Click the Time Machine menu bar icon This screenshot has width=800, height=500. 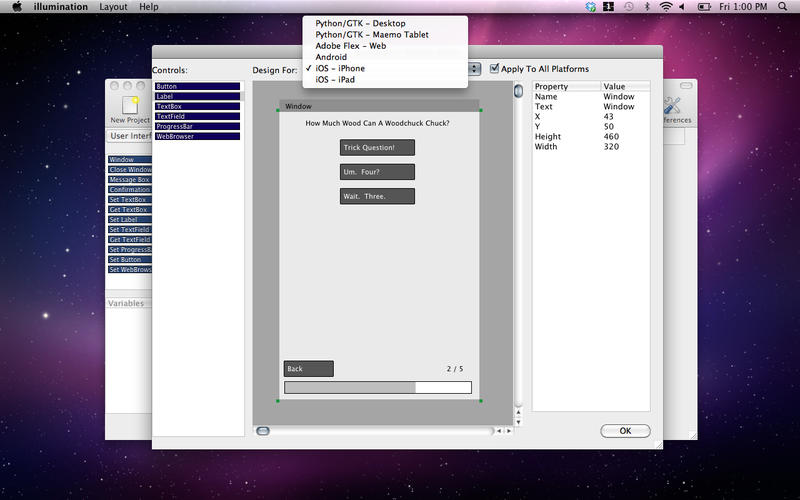627,7
